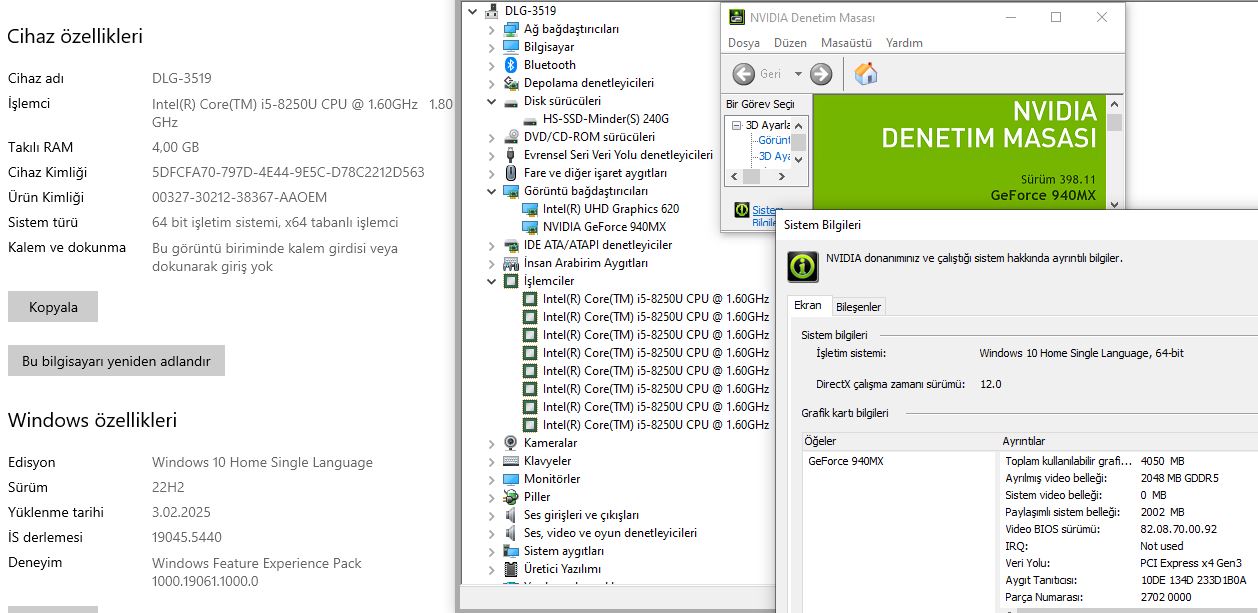Open the Dosya menu in NVIDIA window
Image resolution: width=1258 pixels, height=613 pixels.
tap(744, 43)
